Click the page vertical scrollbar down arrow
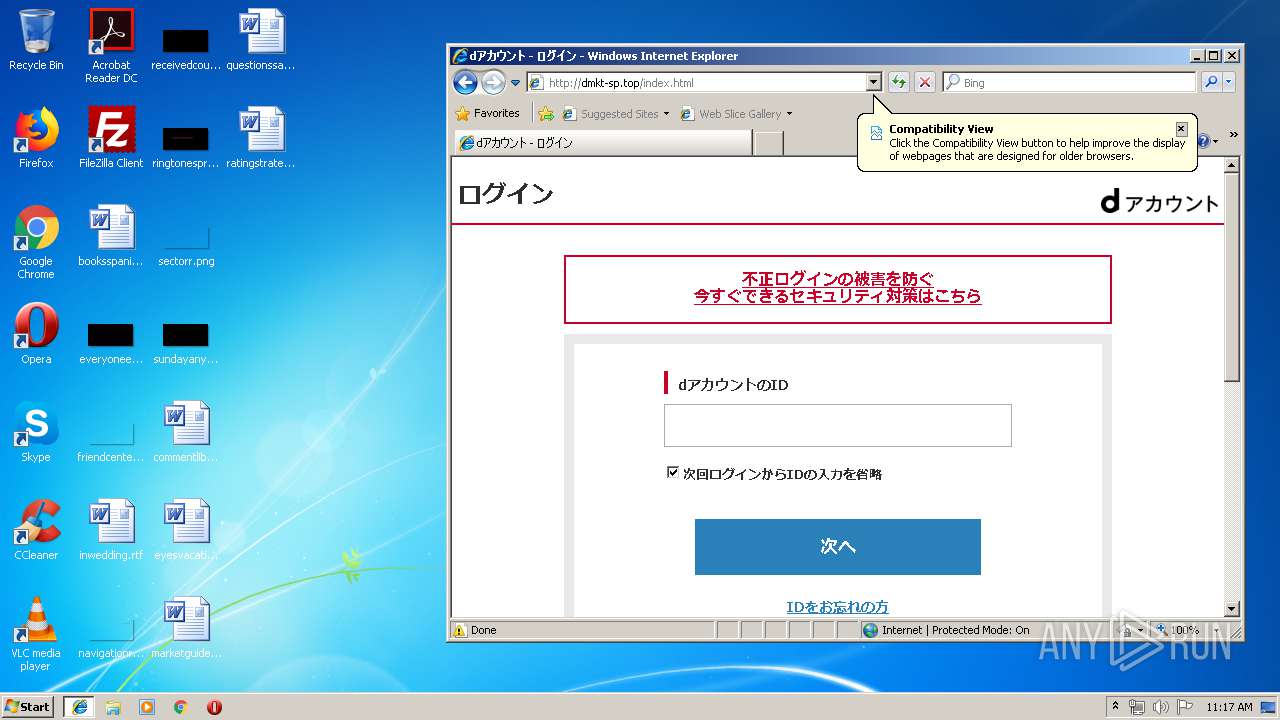The height and width of the screenshot is (720, 1280). pyautogui.click(x=1232, y=609)
